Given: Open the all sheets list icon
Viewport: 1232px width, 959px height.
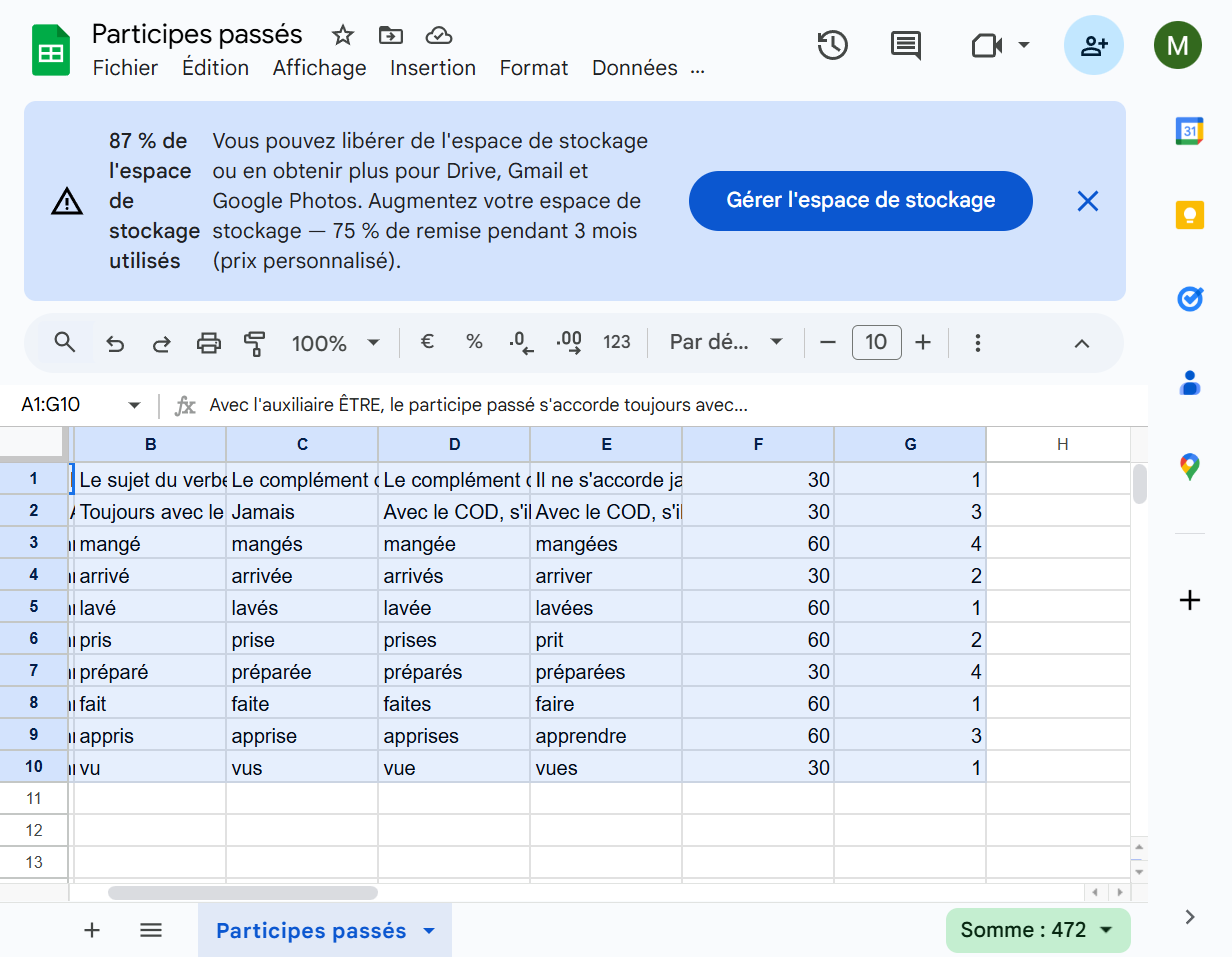Looking at the screenshot, I should click(151, 931).
